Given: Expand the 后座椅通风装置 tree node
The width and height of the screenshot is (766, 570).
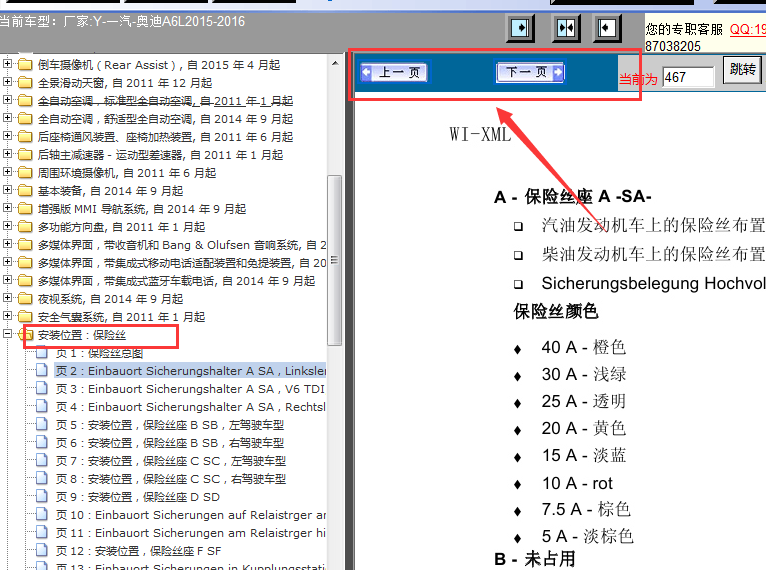Looking at the screenshot, I should click(7, 136).
